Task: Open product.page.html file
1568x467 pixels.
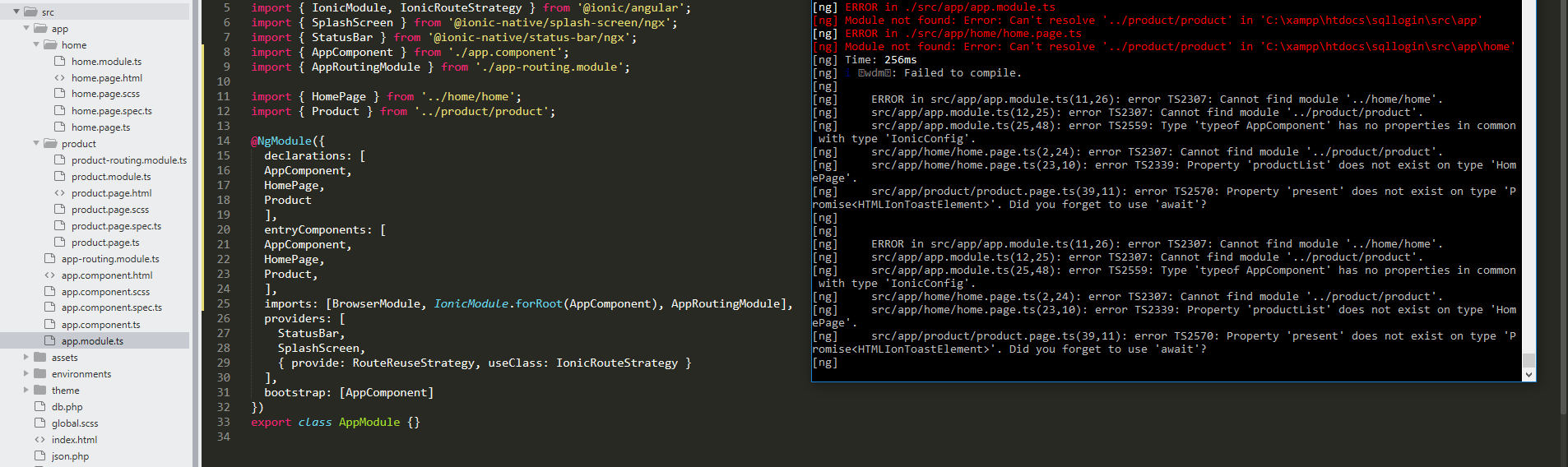Action: point(112,193)
